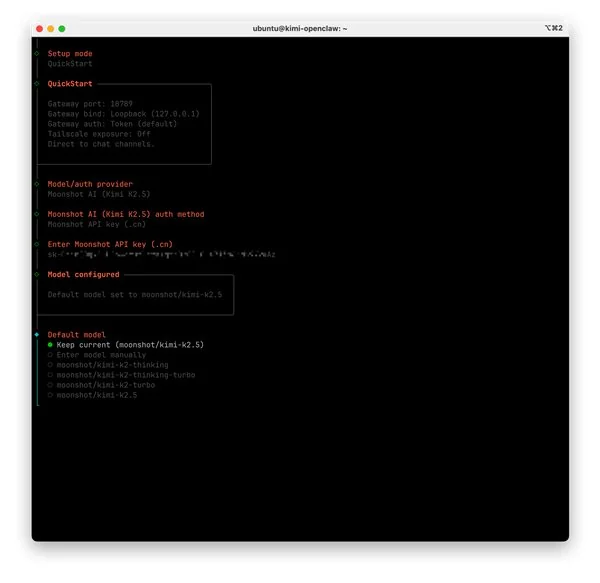Choose moonshot/kimi-k2-thinking model option

click(x=108, y=365)
